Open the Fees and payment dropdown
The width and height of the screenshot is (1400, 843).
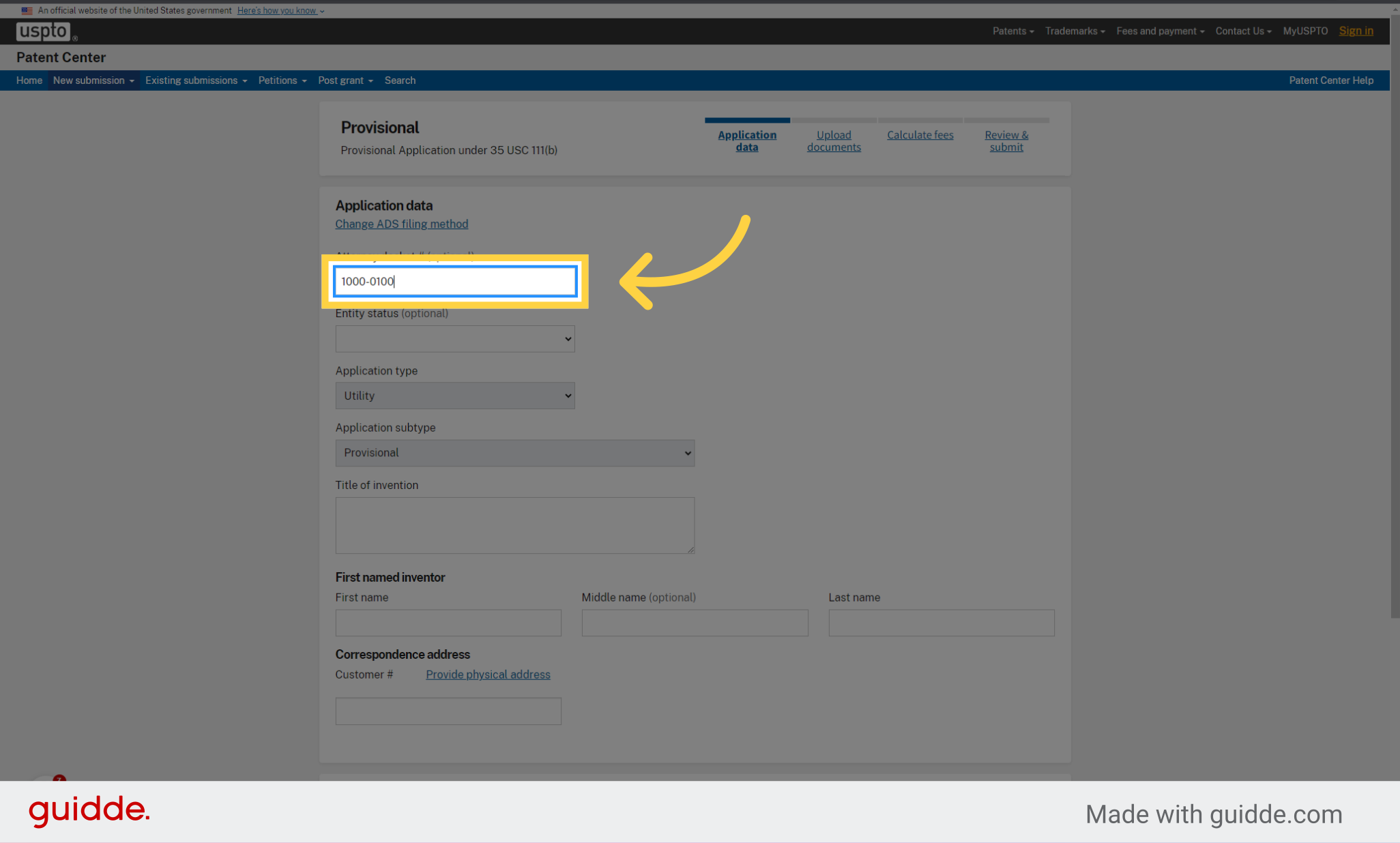pyautogui.click(x=1159, y=31)
